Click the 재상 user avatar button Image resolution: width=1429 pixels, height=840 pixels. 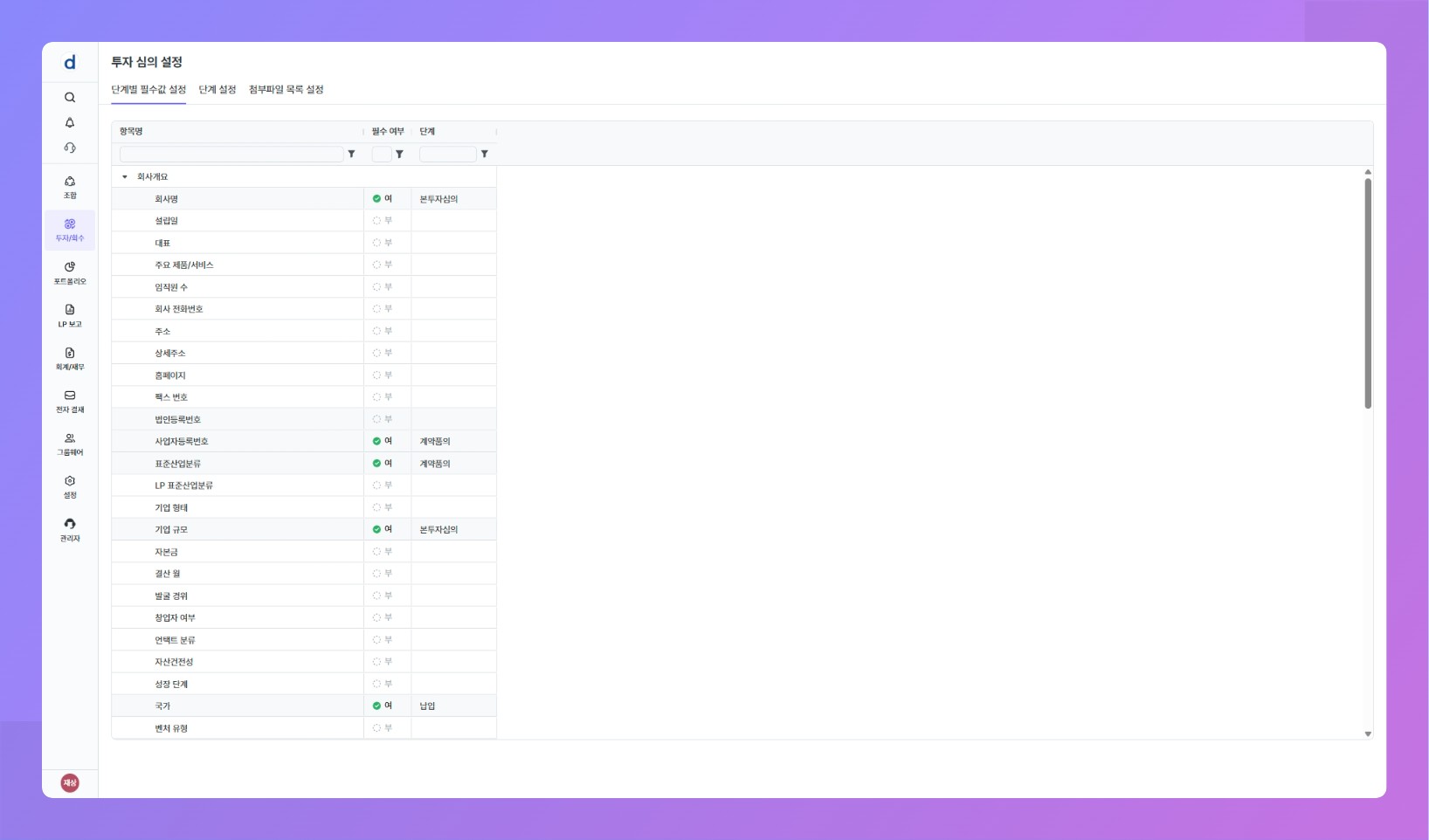(x=70, y=782)
